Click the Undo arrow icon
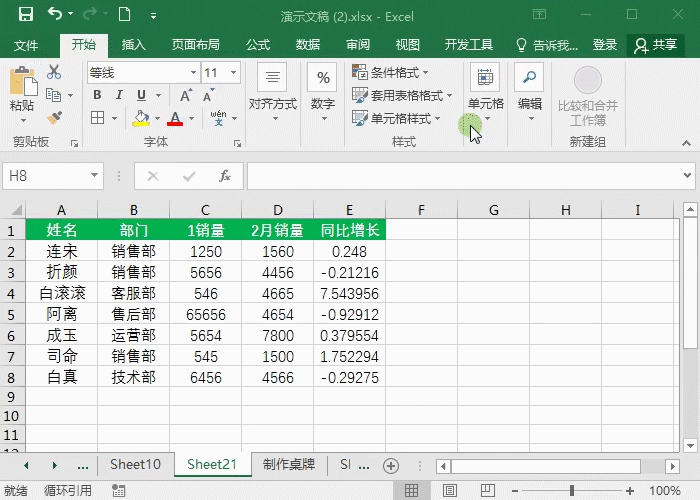This screenshot has height=500, width=700. (55, 14)
